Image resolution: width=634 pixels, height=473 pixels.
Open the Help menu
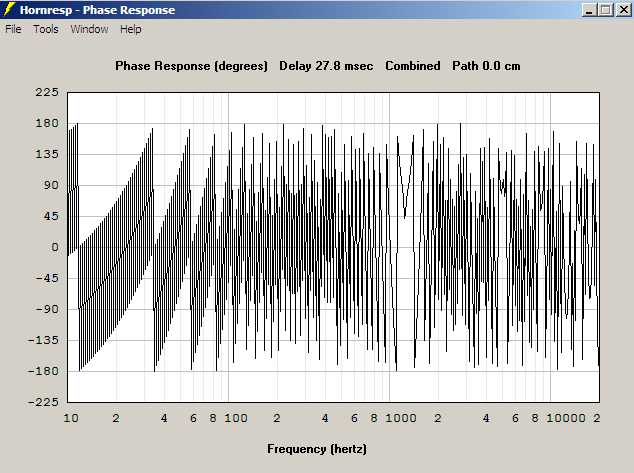(x=131, y=29)
